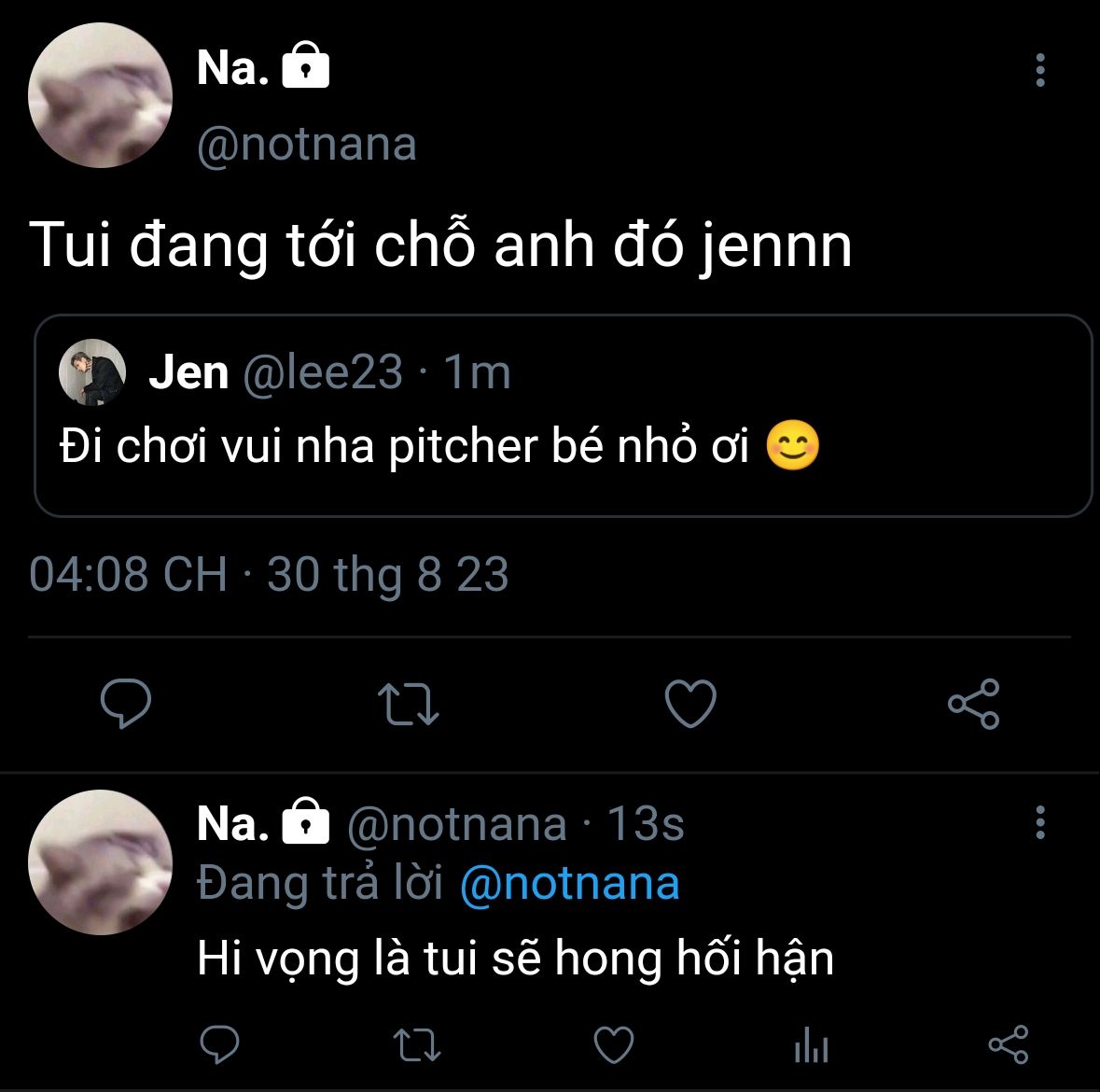1100x1092 pixels.
Task: Like the main tweet
Action: pyautogui.click(x=690, y=704)
